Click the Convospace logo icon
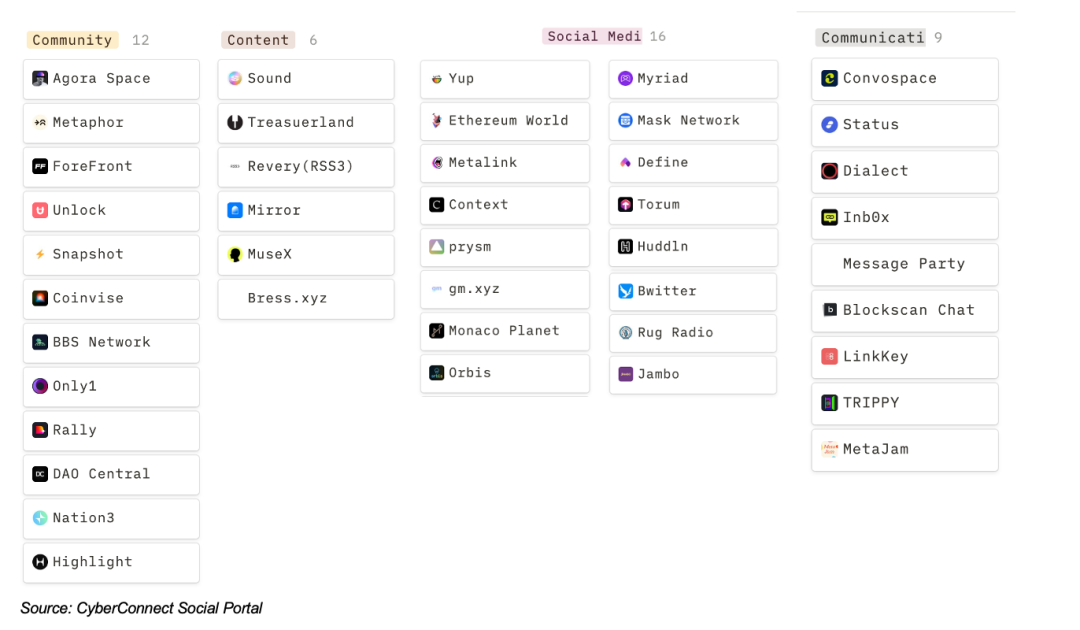The height and width of the screenshot is (630, 1080). [829, 78]
